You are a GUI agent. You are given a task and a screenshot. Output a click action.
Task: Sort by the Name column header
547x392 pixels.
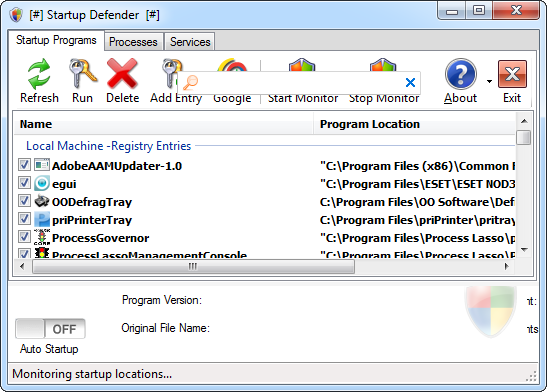tap(163, 124)
